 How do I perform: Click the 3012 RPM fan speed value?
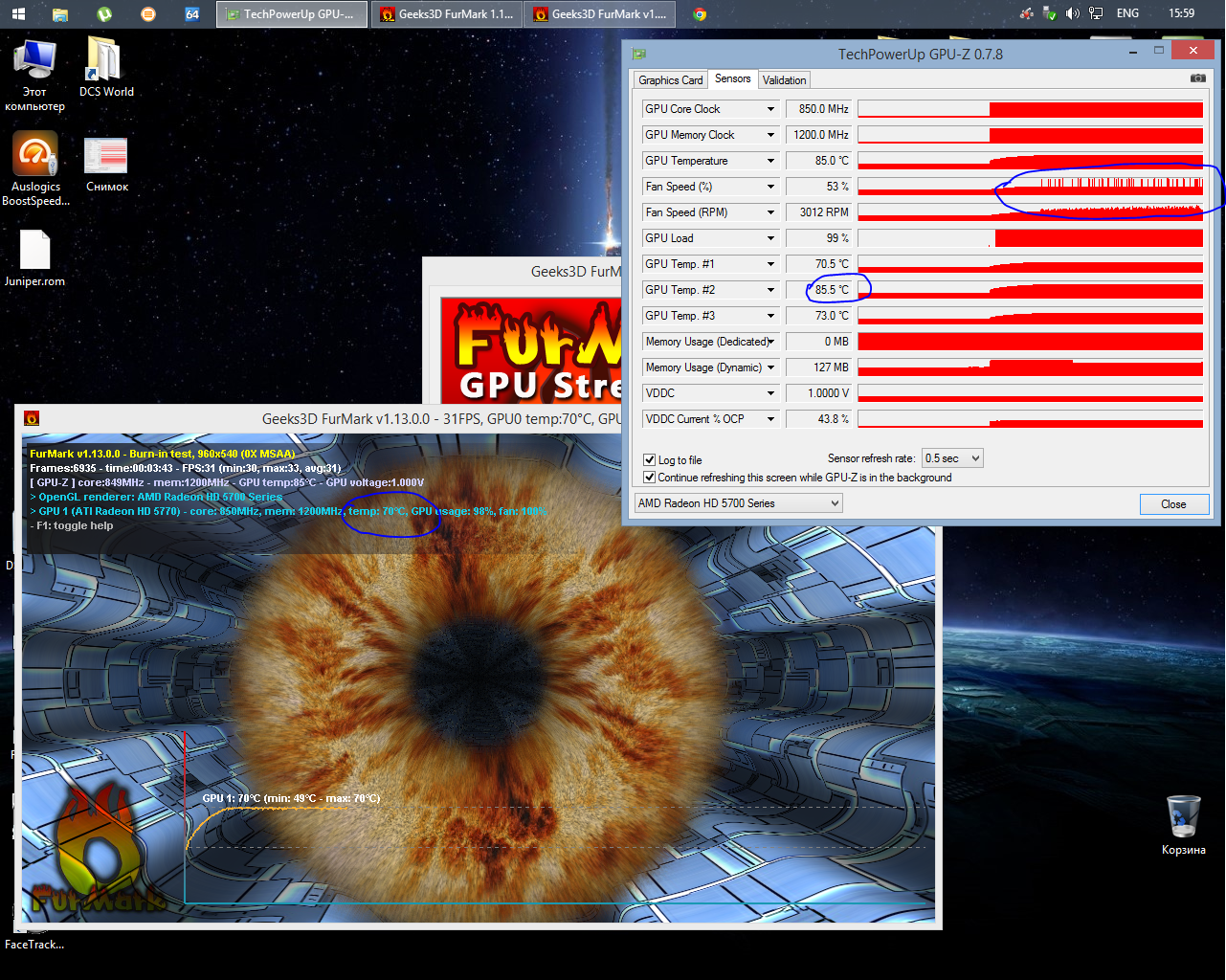818,212
